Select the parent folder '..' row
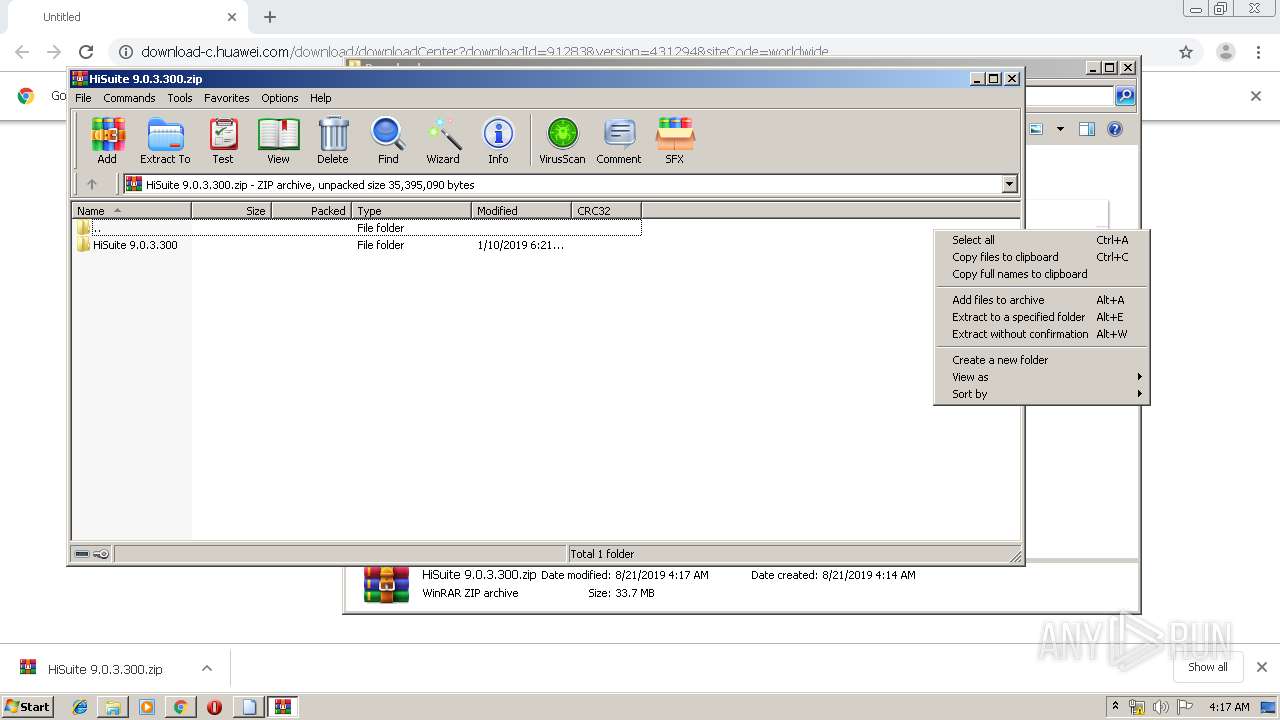The height and width of the screenshot is (720, 1280). tap(357, 228)
